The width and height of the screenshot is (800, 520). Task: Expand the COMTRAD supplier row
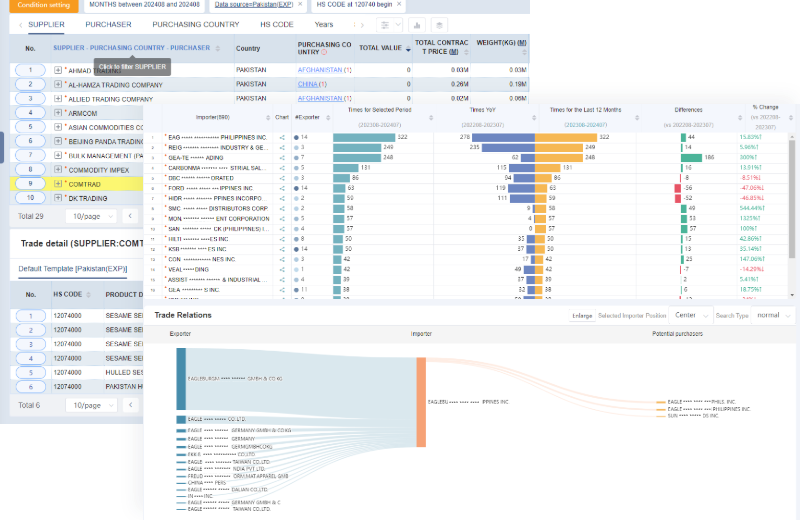(58, 184)
